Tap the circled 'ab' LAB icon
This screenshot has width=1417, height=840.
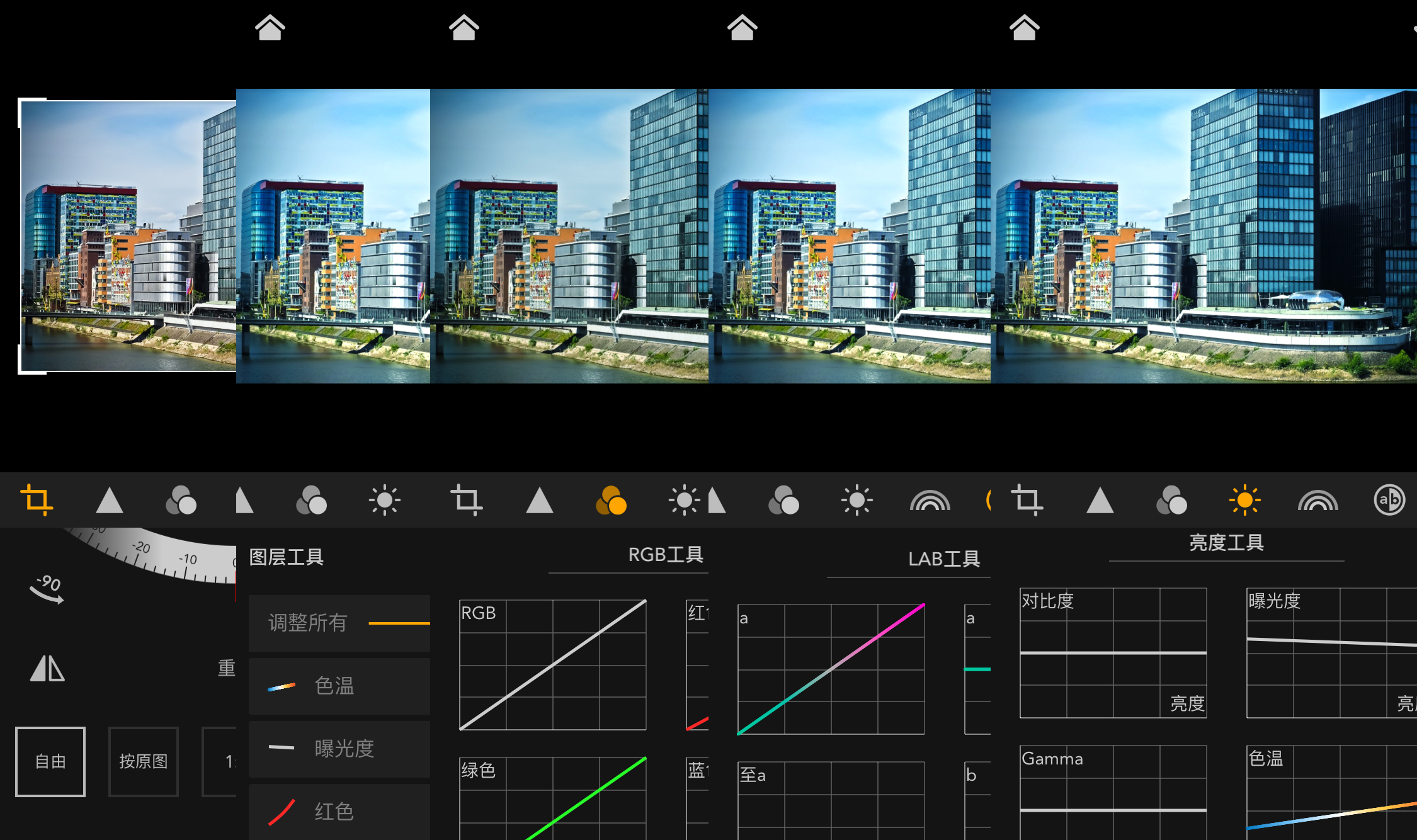pyautogui.click(x=1389, y=500)
